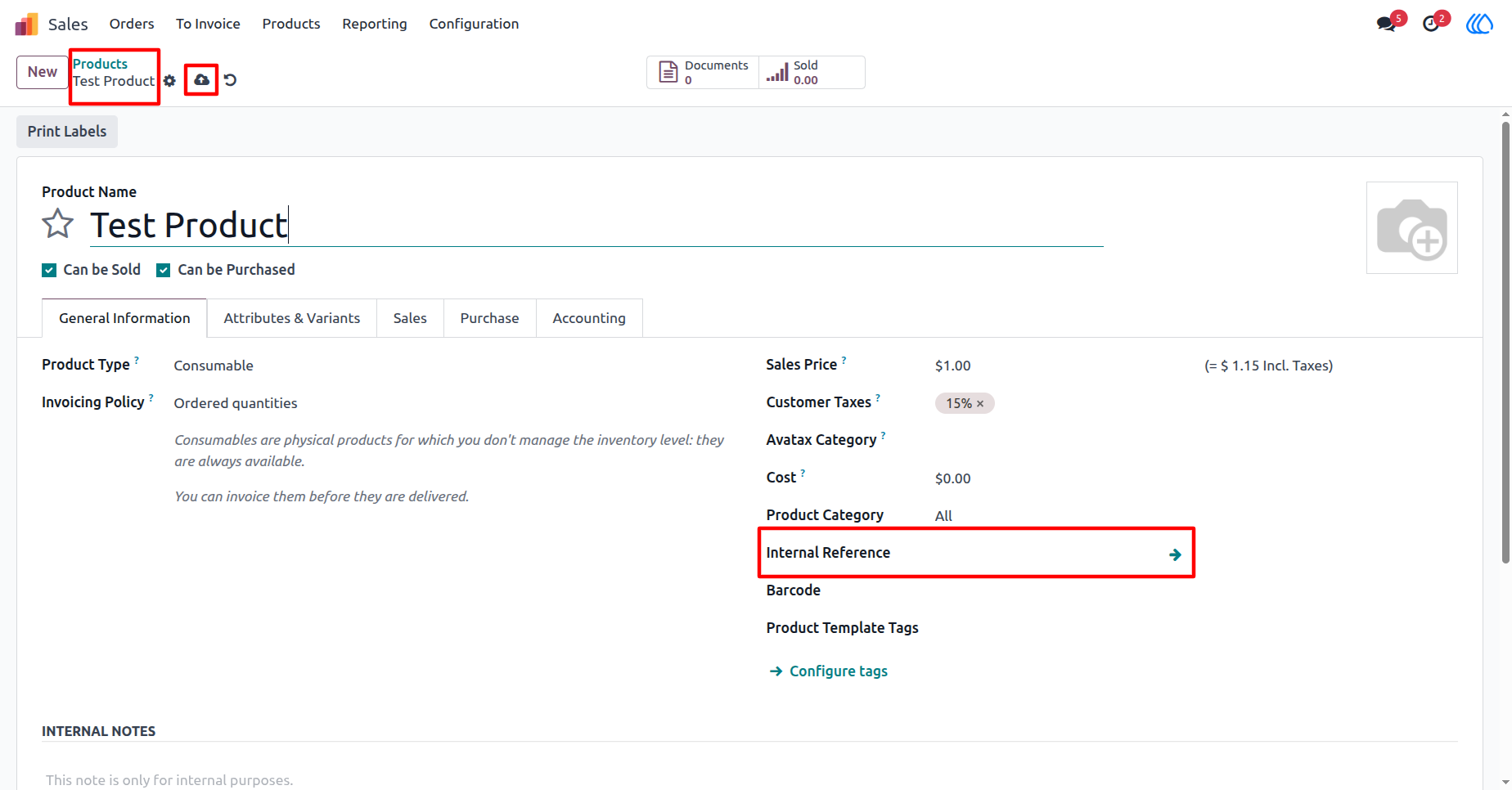Click the Sales app logo icon
This screenshot has height=790, width=1512.
tap(26, 24)
